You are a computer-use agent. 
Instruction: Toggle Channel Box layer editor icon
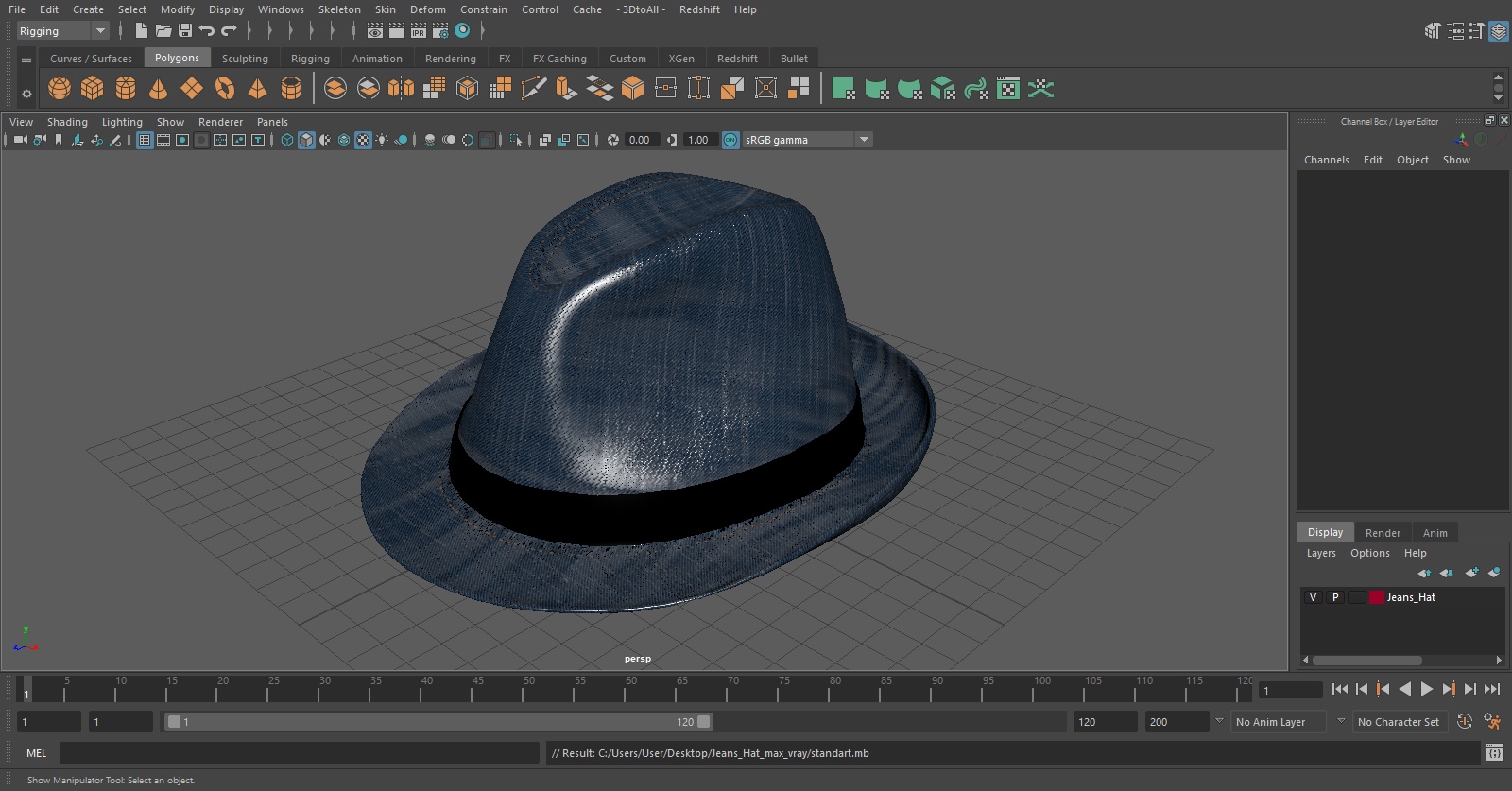(1499, 31)
